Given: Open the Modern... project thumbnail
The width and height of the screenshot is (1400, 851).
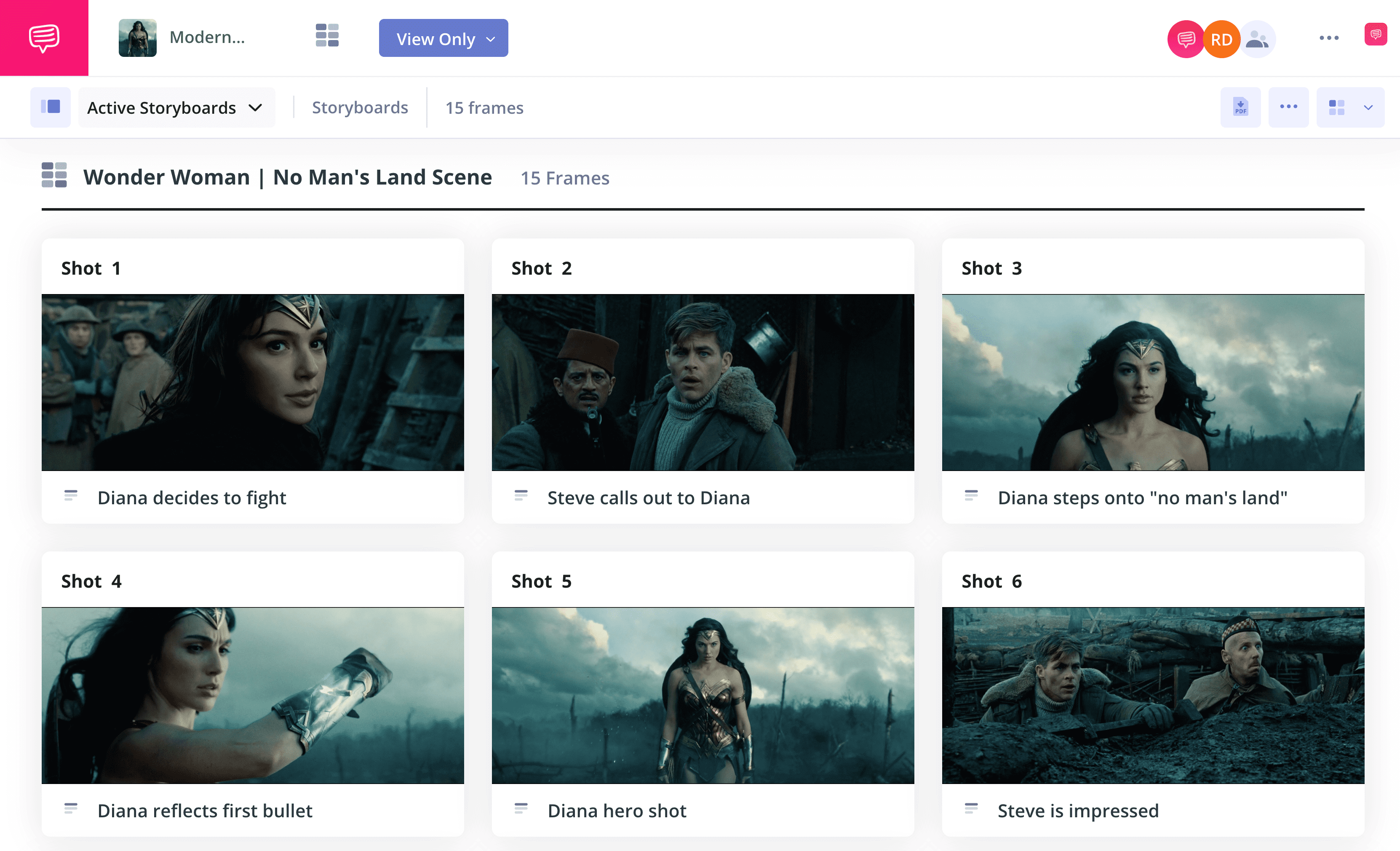Looking at the screenshot, I should [x=137, y=37].
